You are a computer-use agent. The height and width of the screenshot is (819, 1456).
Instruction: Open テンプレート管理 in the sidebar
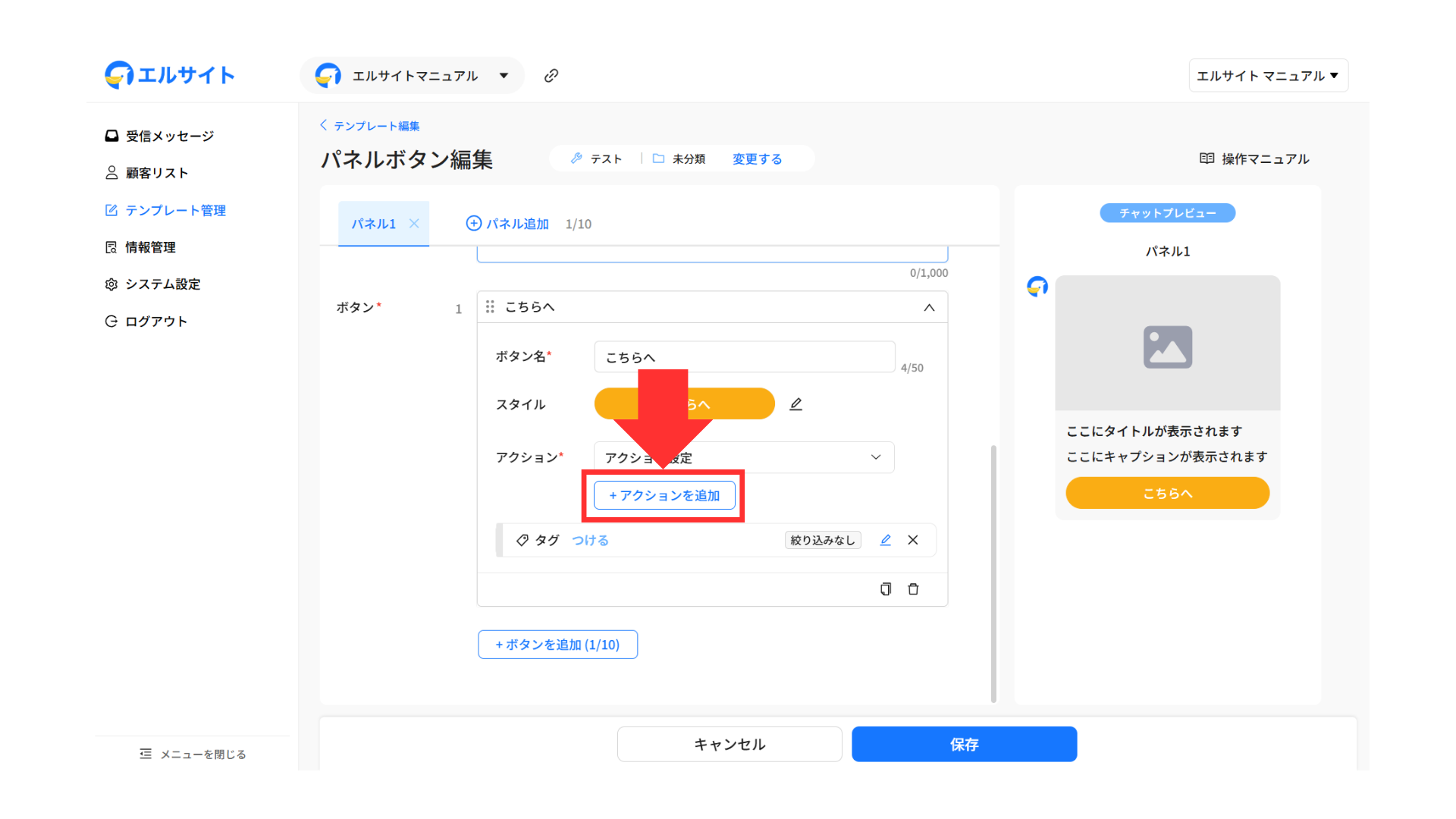175,210
